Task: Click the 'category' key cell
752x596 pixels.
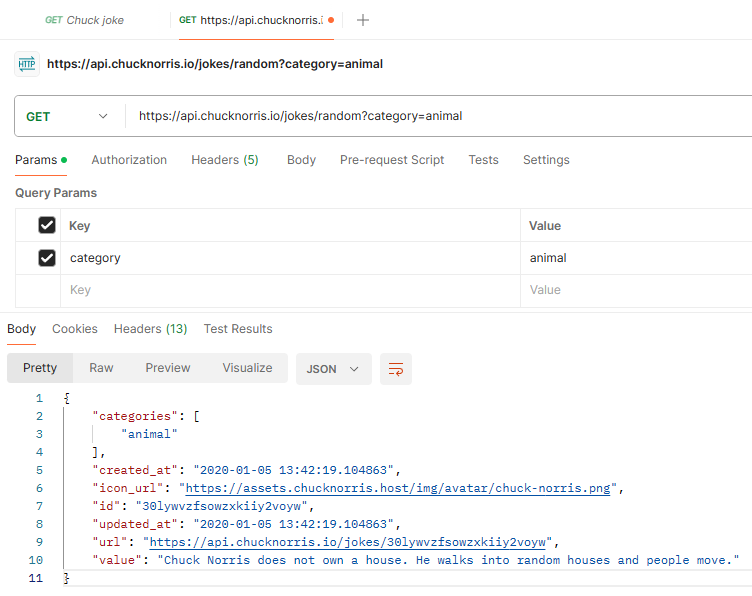Action: tap(290, 258)
